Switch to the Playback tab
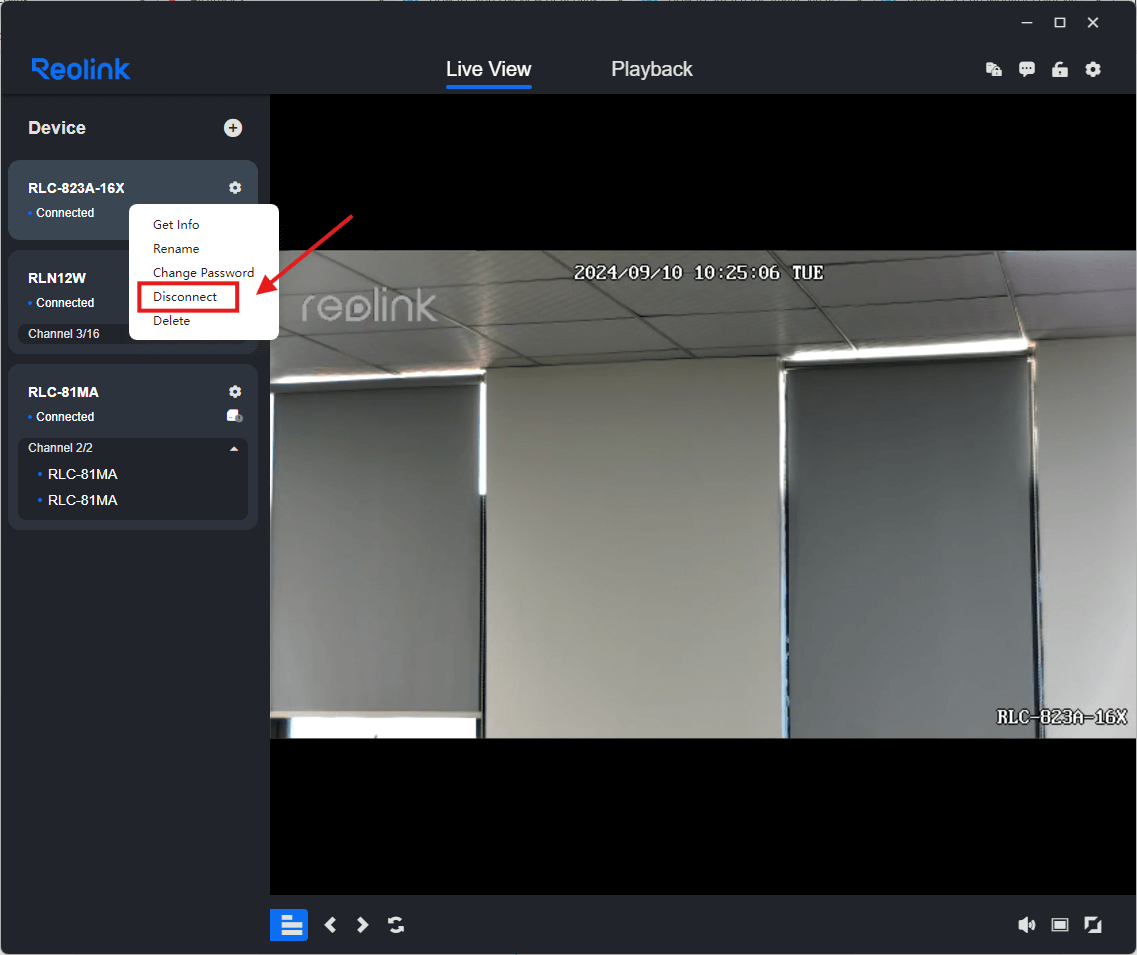 pos(652,69)
